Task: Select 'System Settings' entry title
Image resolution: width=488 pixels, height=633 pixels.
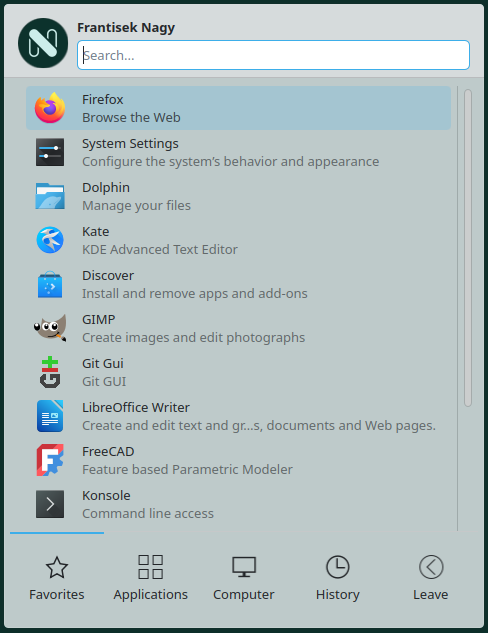Action: pos(130,144)
